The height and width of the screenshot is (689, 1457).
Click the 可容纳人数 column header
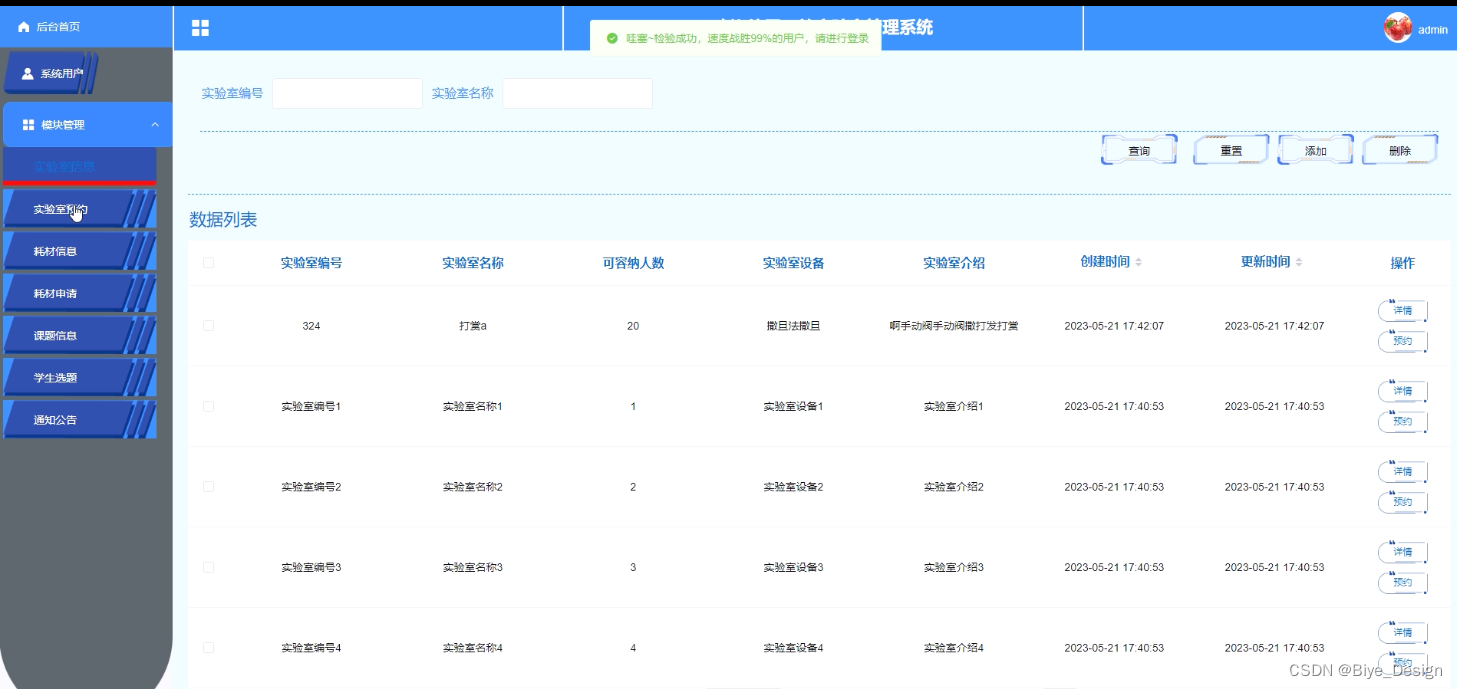(x=633, y=263)
